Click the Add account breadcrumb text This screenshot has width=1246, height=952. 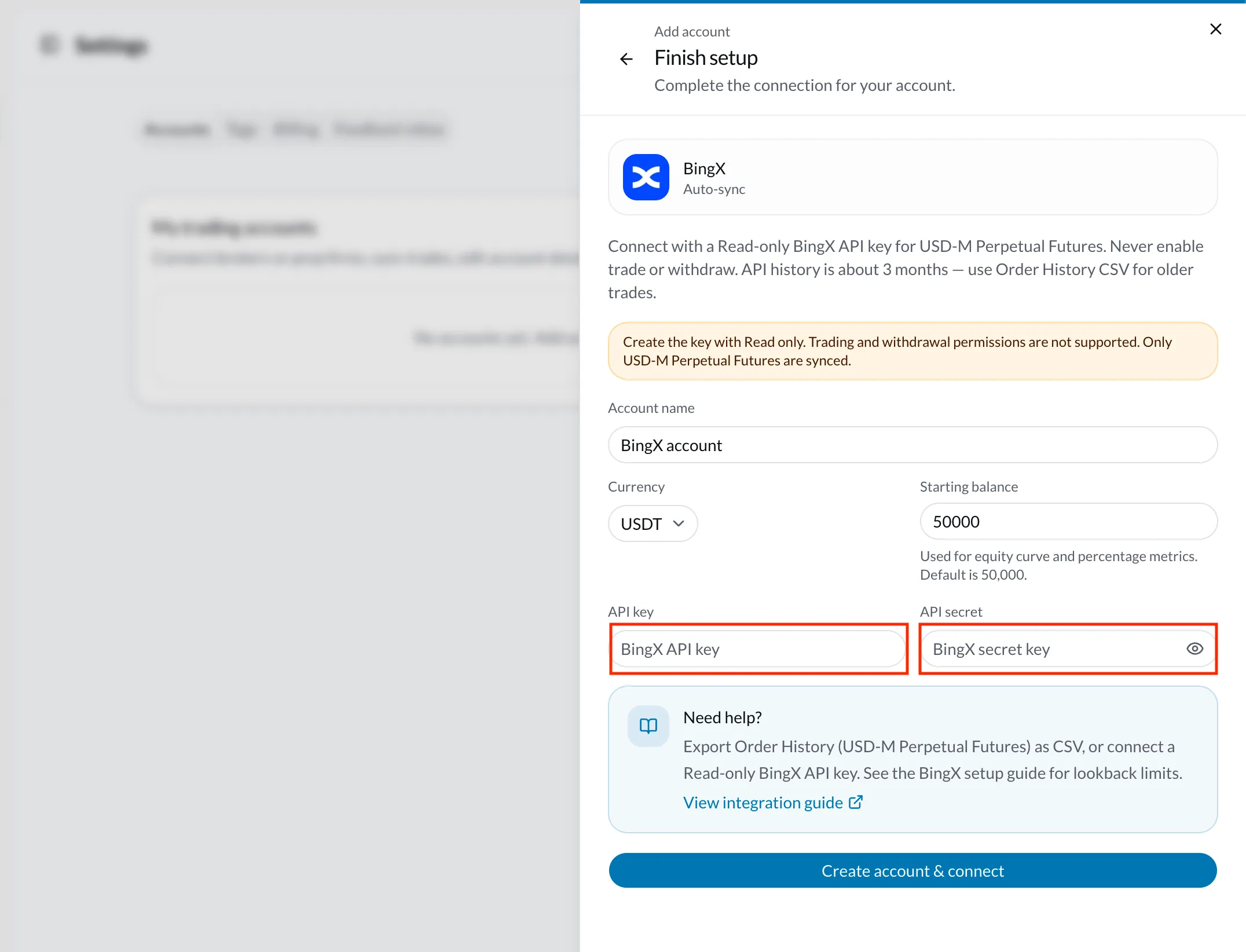click(x=692, y=31)
